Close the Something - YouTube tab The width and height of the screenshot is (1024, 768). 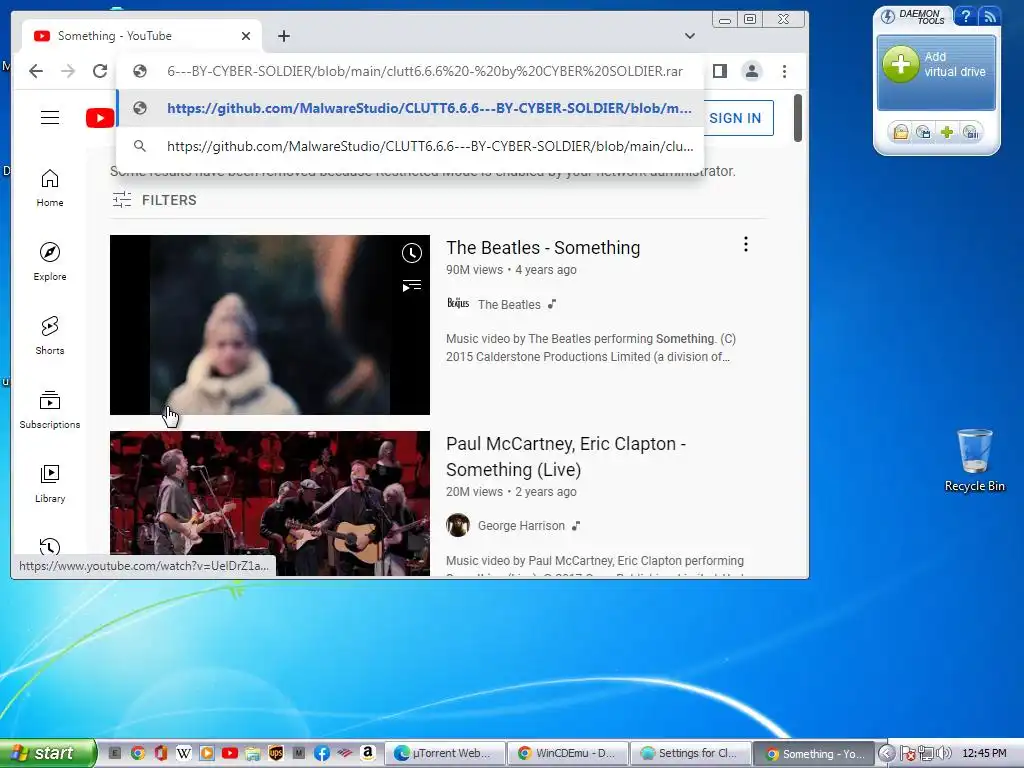coord(246,36)
